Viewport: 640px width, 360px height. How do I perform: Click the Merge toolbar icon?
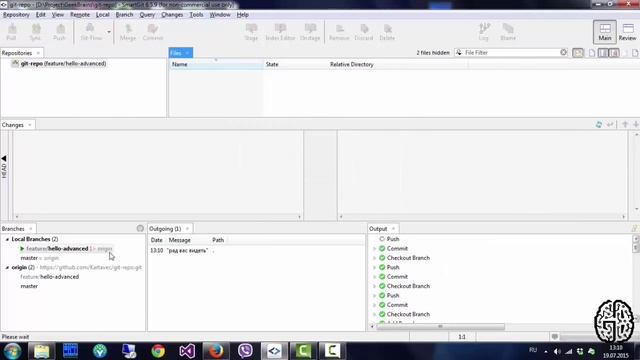pos(128,32)
